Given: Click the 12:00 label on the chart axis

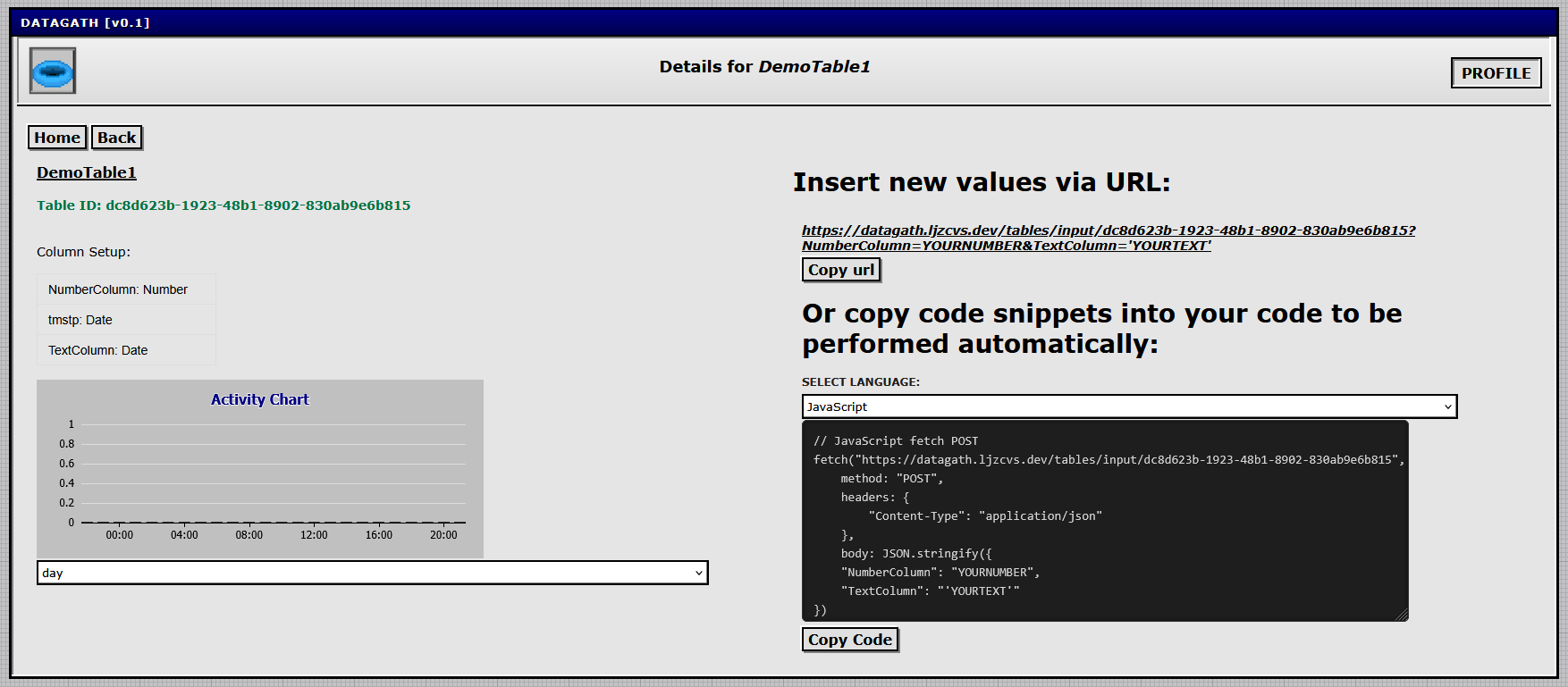Looking at the screenshot, I should coord(314,535).
